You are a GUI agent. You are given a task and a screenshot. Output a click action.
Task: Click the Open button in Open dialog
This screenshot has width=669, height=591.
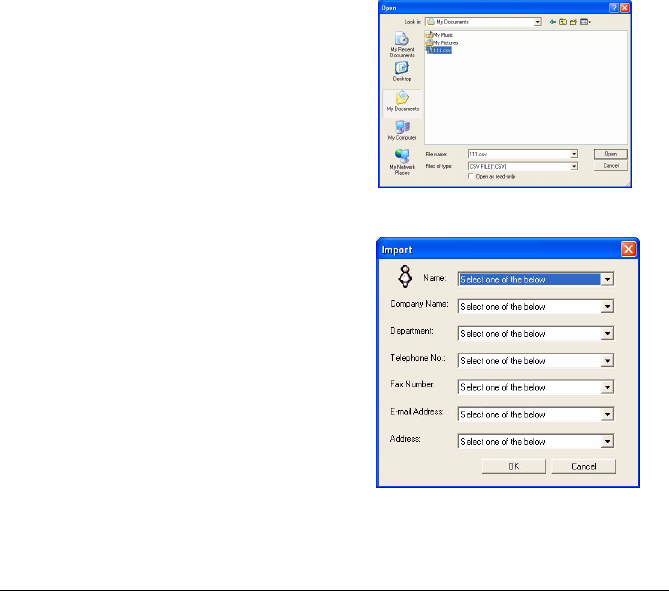pos(611,154)
